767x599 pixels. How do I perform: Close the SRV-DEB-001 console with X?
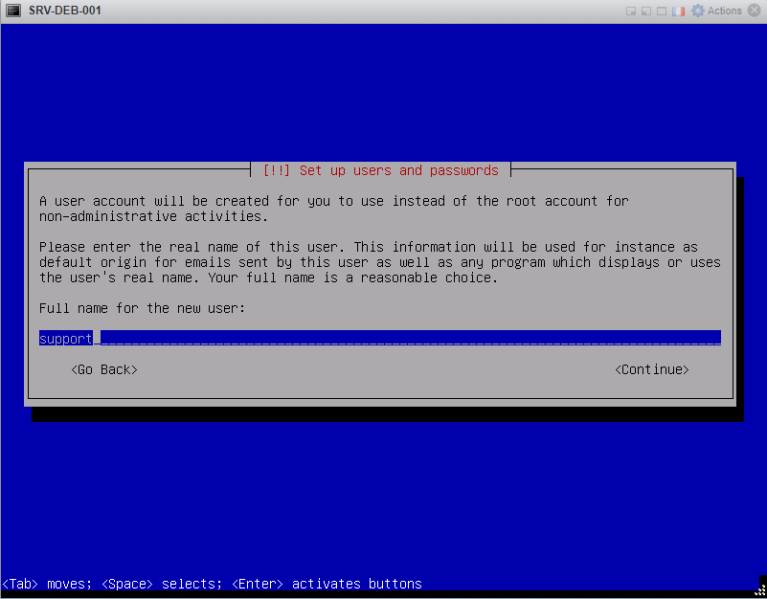click(x=754, y=10)
